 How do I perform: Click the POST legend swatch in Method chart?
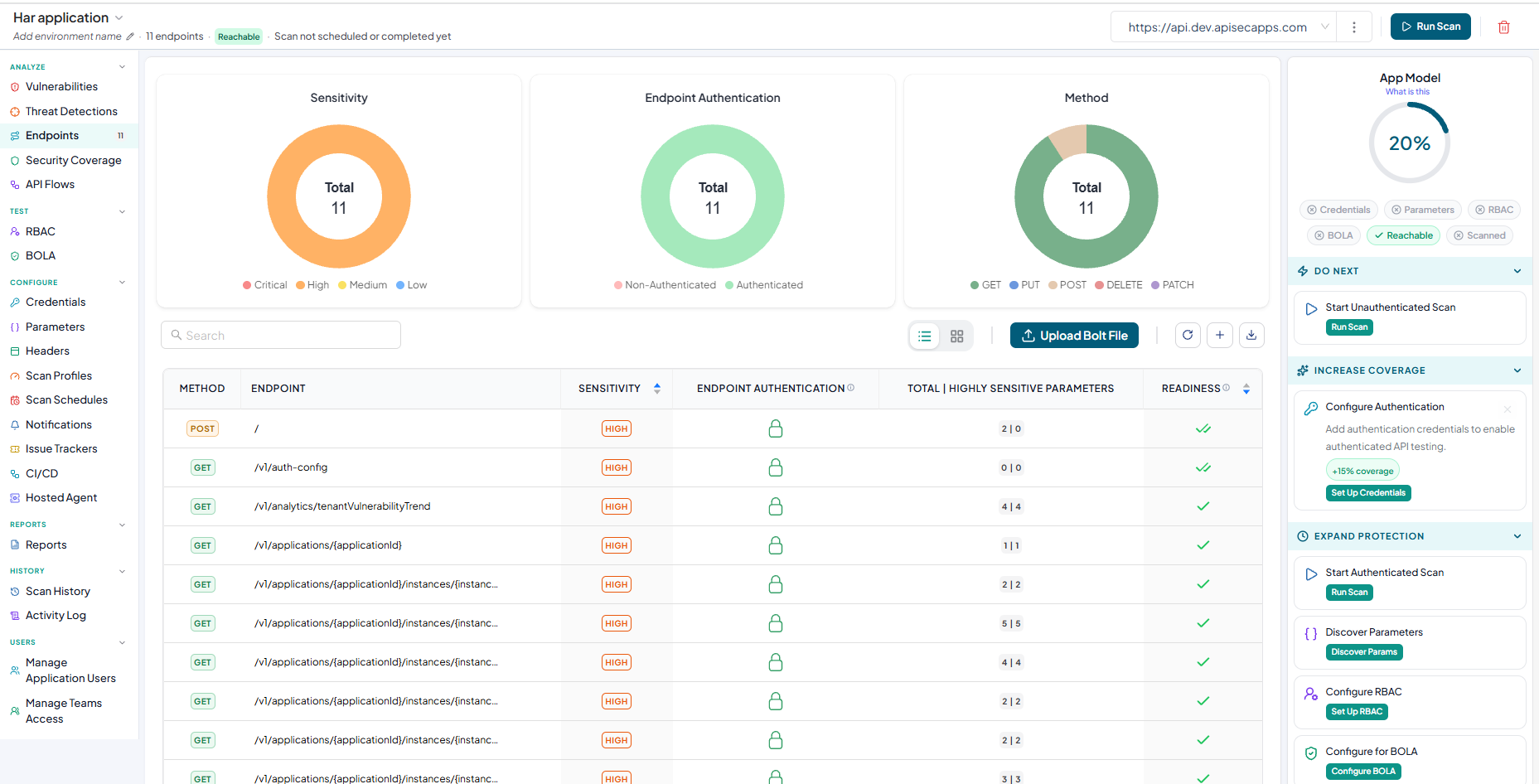coord(1053,285)
